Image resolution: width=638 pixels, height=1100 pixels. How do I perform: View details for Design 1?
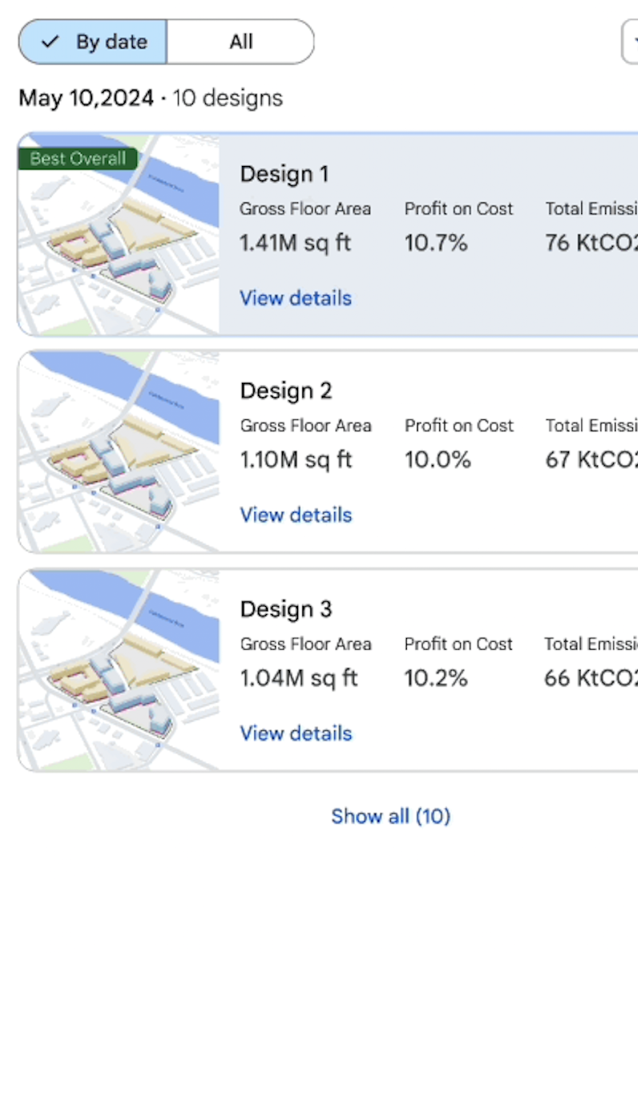click(295, 298)
